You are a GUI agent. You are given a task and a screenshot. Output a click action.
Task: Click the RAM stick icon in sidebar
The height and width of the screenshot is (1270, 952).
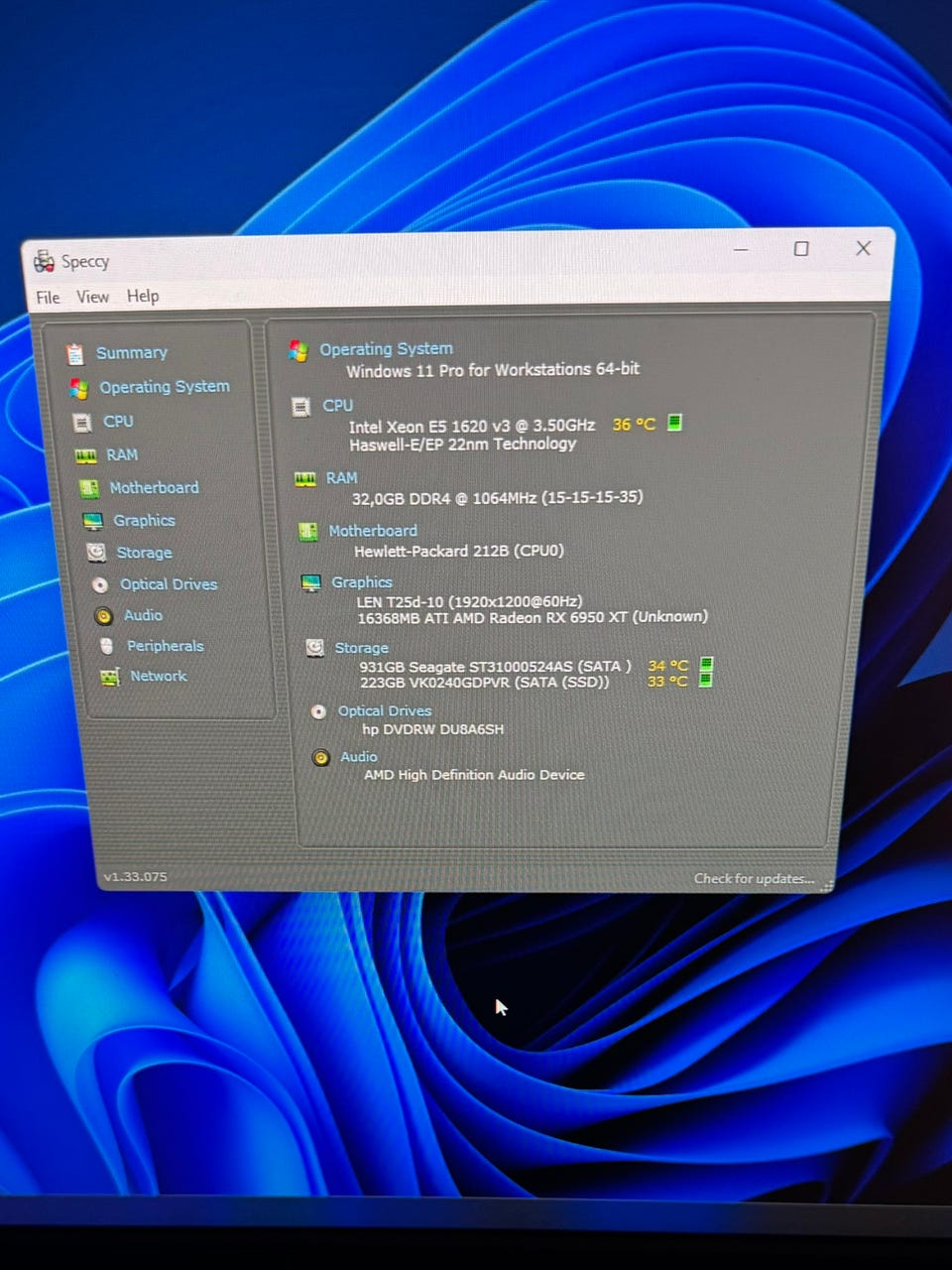(x=86, y=455)
